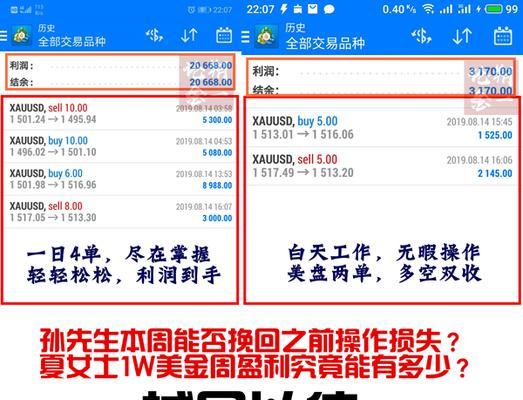Viewport: 523px width, 400px height.
Task: Open XAUUSD buy 5.00 trade entry
Action: click(382, 128)
